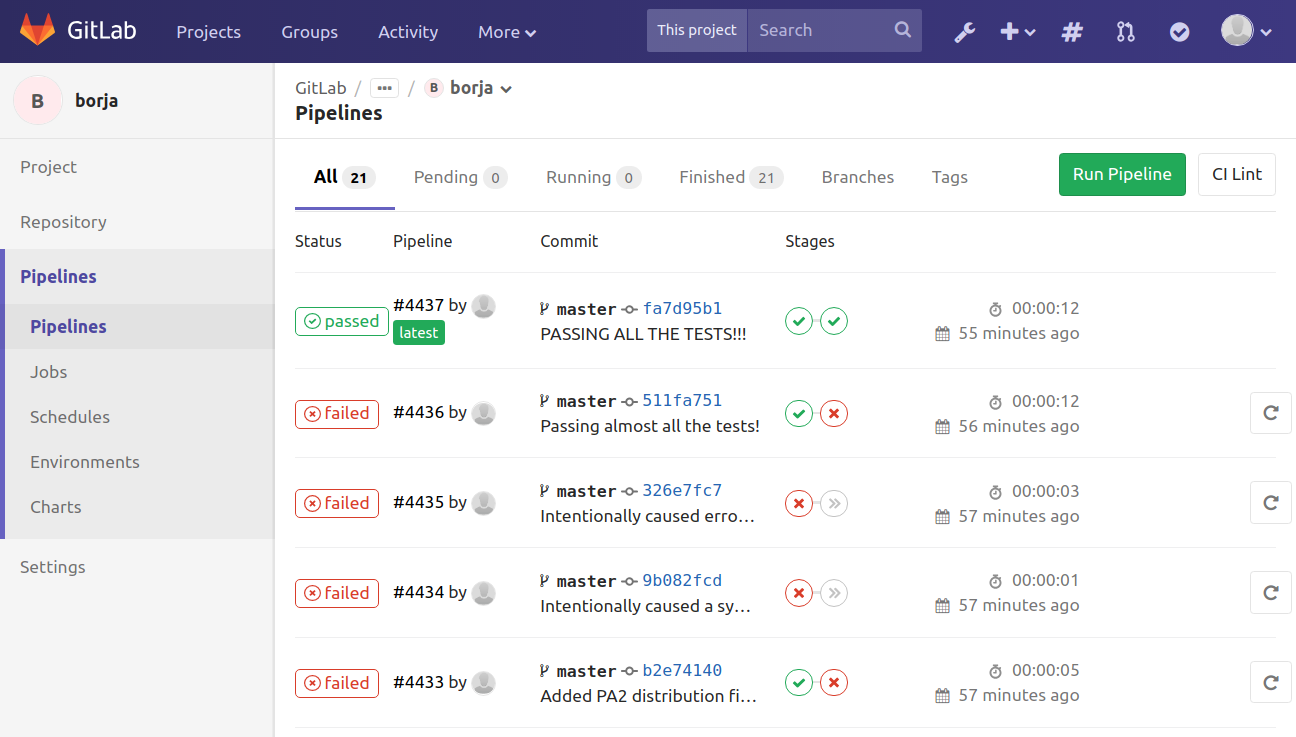
Task: Expand the breadcrumb ellipsis button
Action: click(x=384, y=88)
